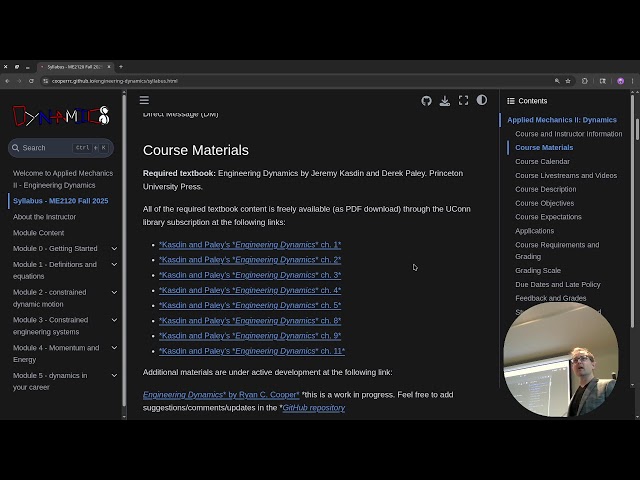Image resolution: width=640 pixels, height=480 pixels.
Task: Open About the Instructor sidebar page
Action: (x=44, y=217)
